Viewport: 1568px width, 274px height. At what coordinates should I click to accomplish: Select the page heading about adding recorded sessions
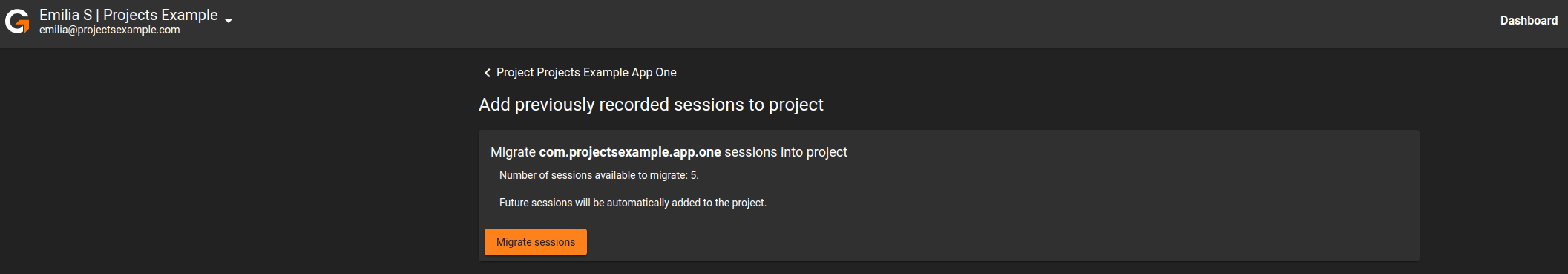click(651, 105)
